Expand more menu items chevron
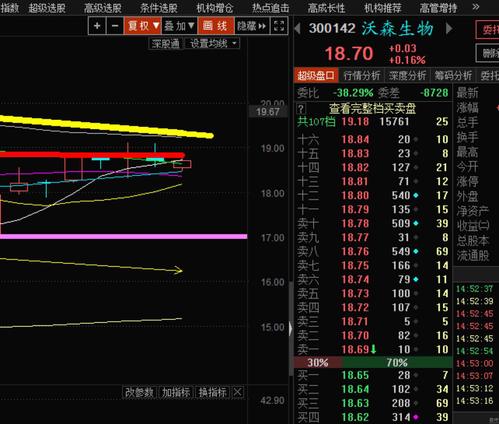The image size is (499, 424). point(476,7)
